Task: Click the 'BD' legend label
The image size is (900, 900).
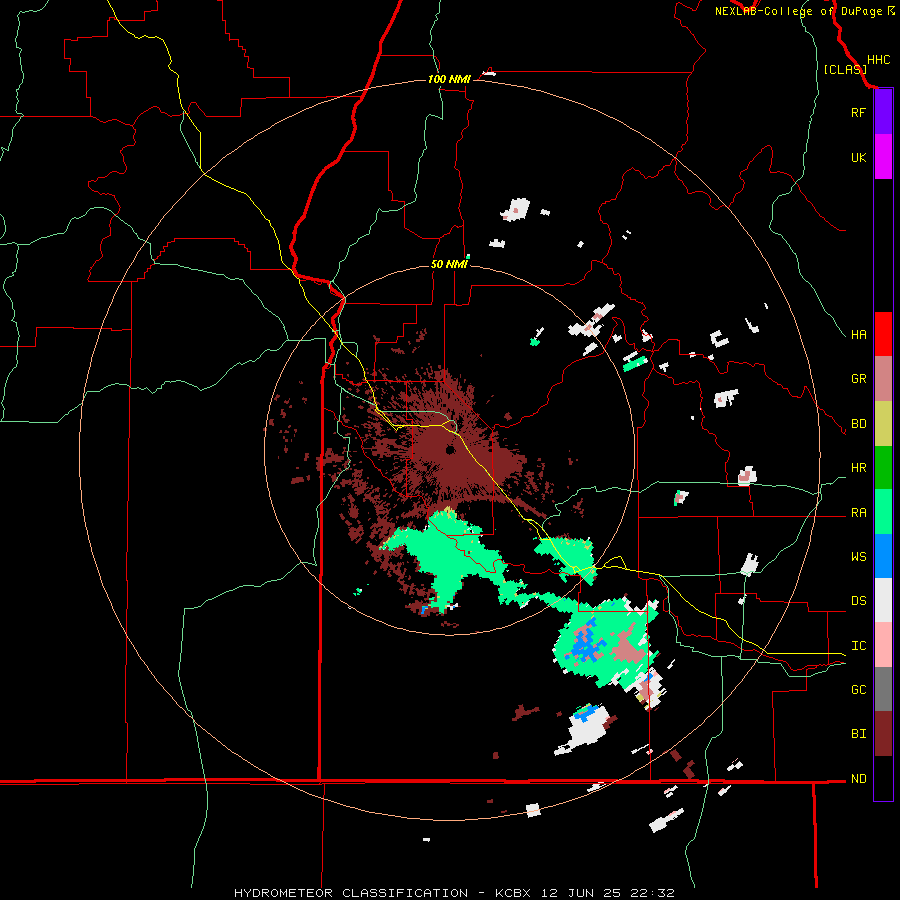Action: (x=859, y=424)
